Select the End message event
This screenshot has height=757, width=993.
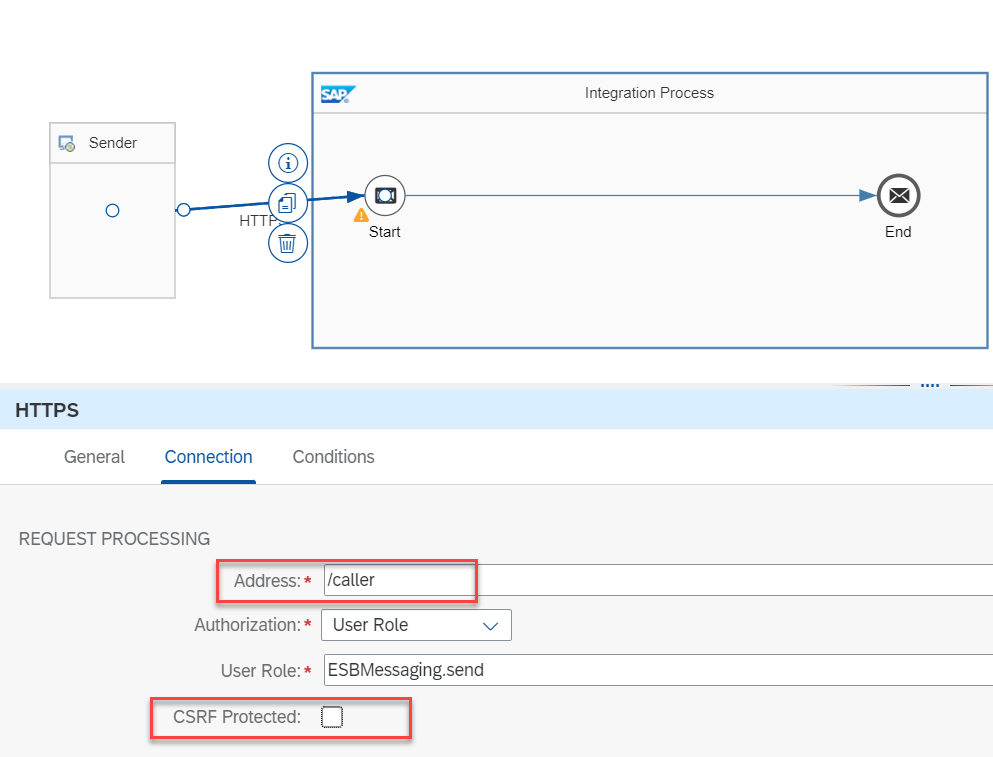tap(898, 196)
